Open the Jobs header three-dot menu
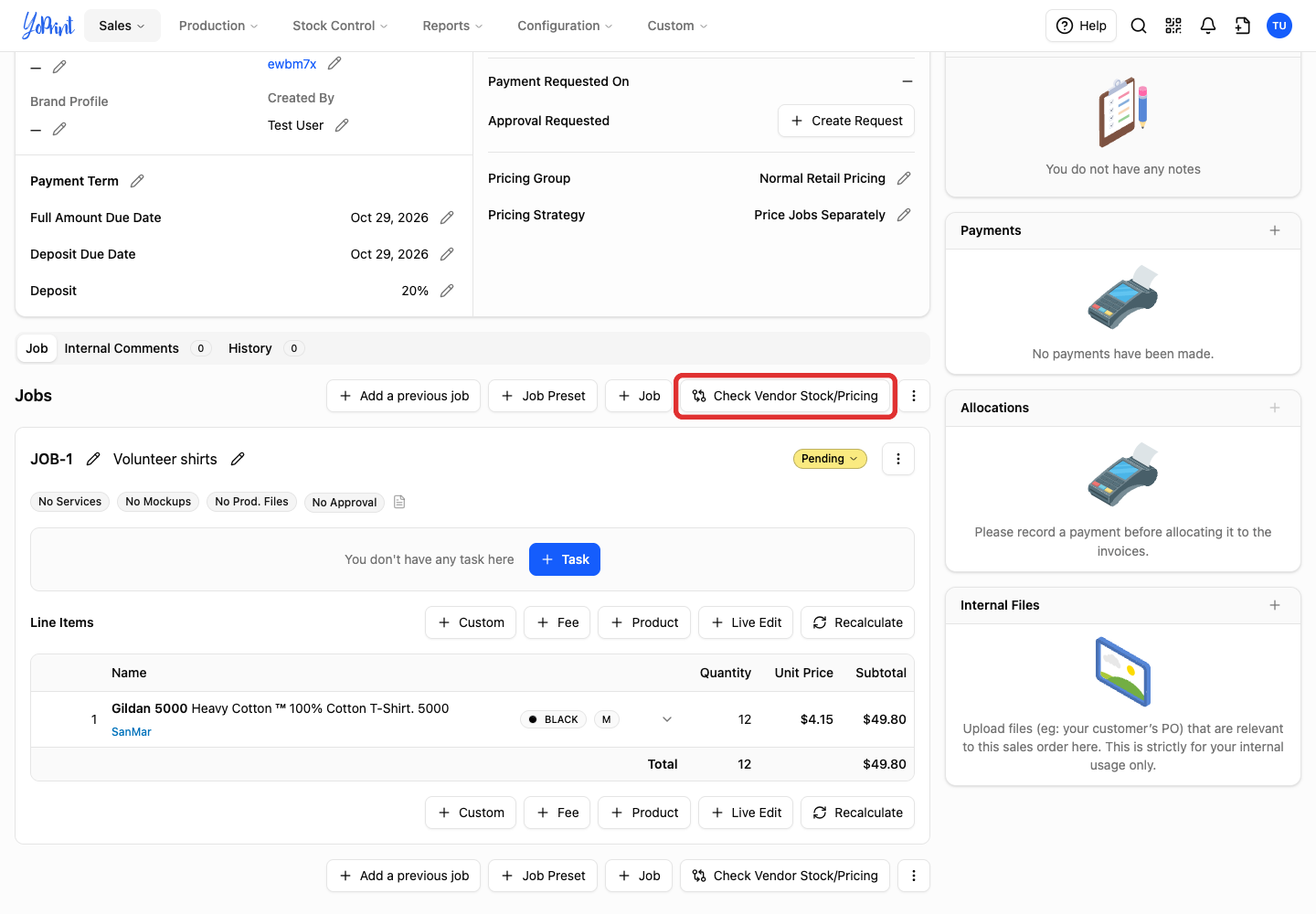The width and height of the screenshot is (1316, 914). 914,396
